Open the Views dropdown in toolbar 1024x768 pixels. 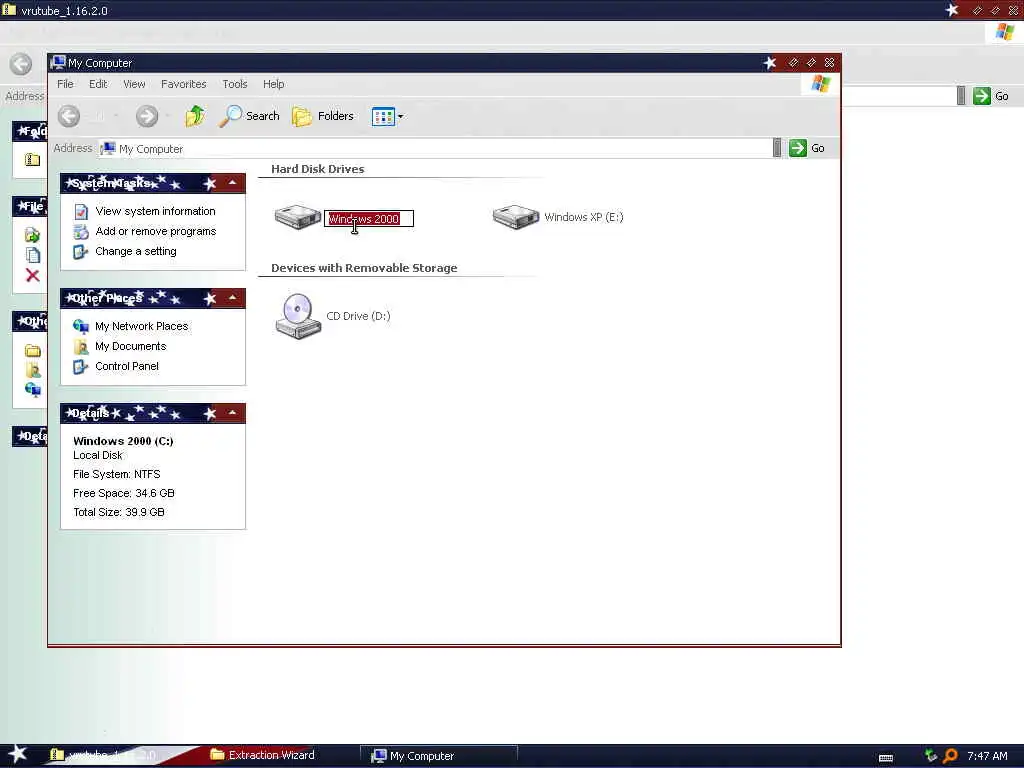387,117
